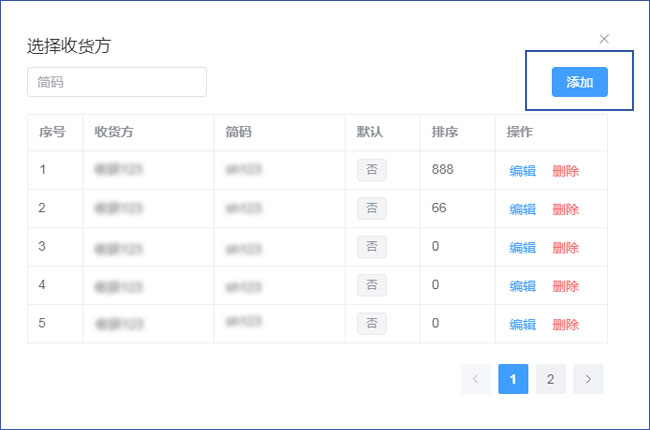Click 编辑 for row number 5
This screenshot has height=430, width=650.
(x=522, y=324)
